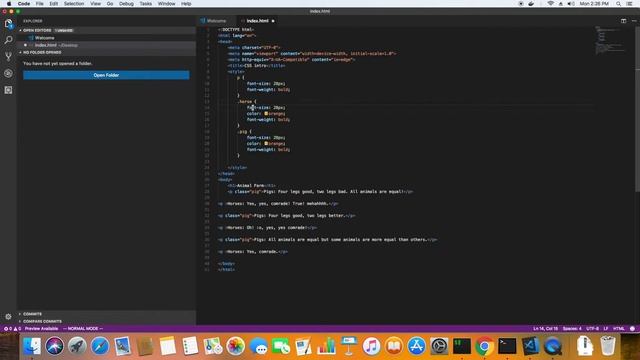Collapse the Open Editors section
This screenshot has height=360, width=640.
coord(106,30)
